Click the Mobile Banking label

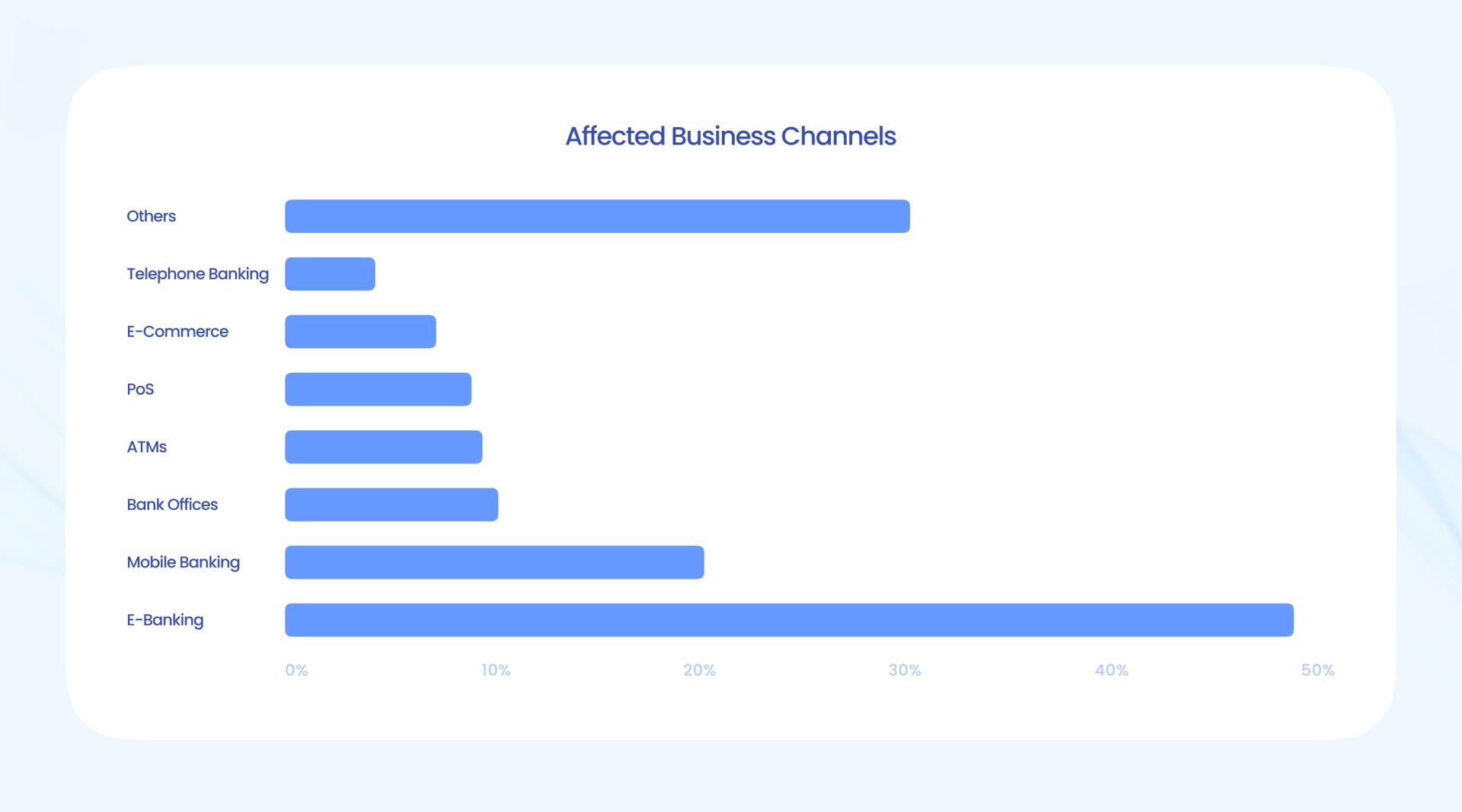(x=183, y=562)
